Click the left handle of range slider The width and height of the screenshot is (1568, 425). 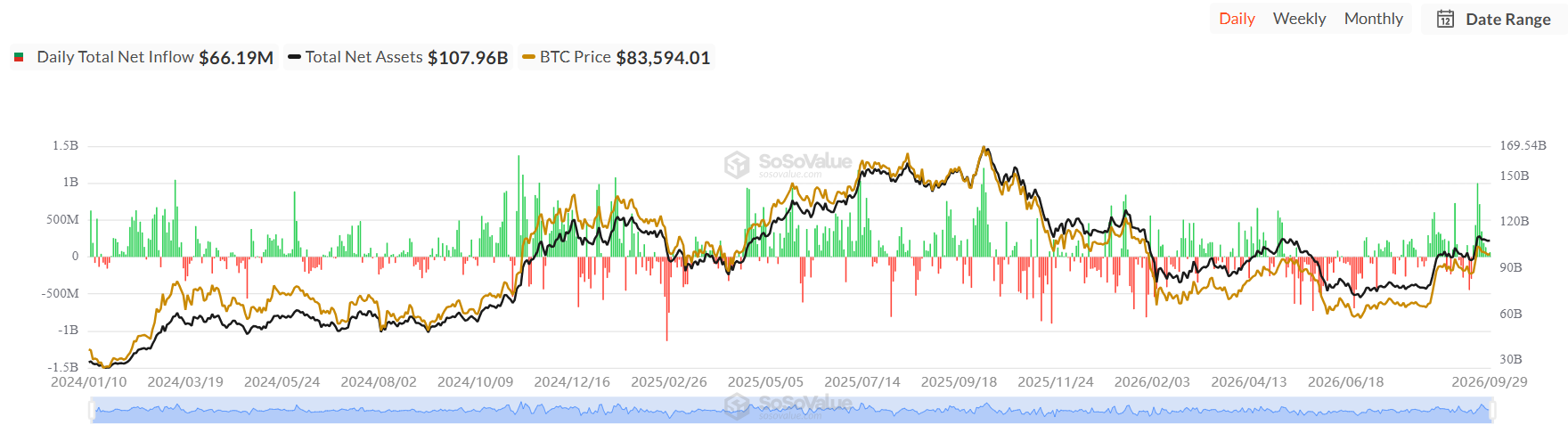[x=91, y=410]
